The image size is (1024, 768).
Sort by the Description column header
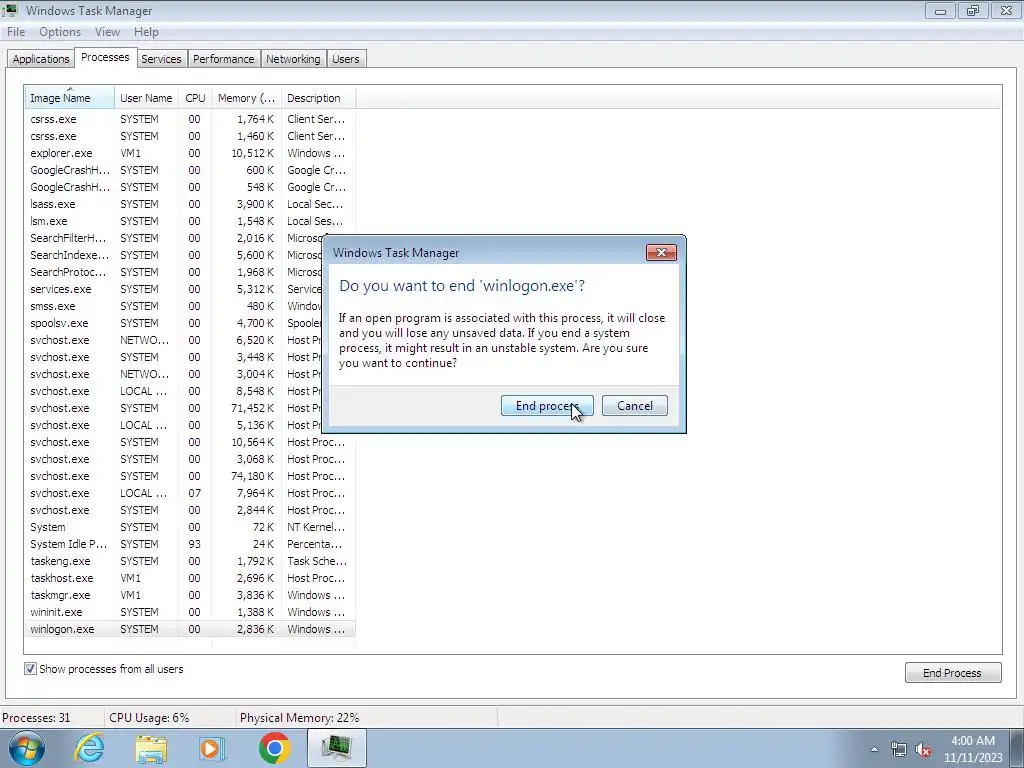(x=318, y=97)
